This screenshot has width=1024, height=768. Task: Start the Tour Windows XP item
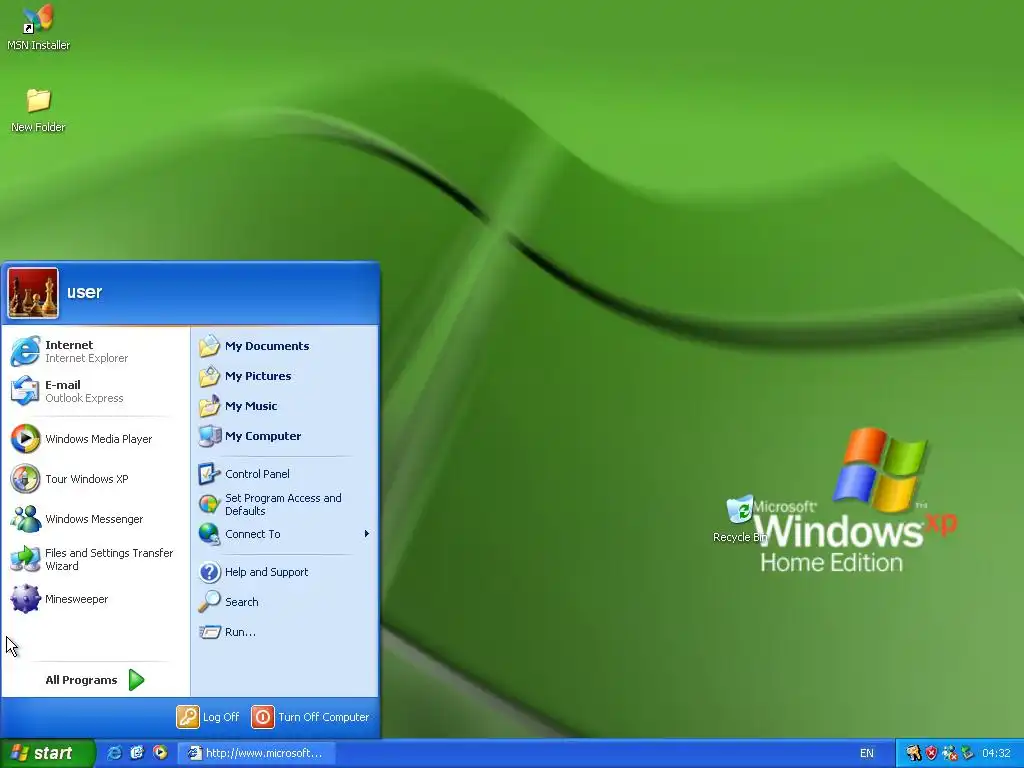tap(95, 479)
